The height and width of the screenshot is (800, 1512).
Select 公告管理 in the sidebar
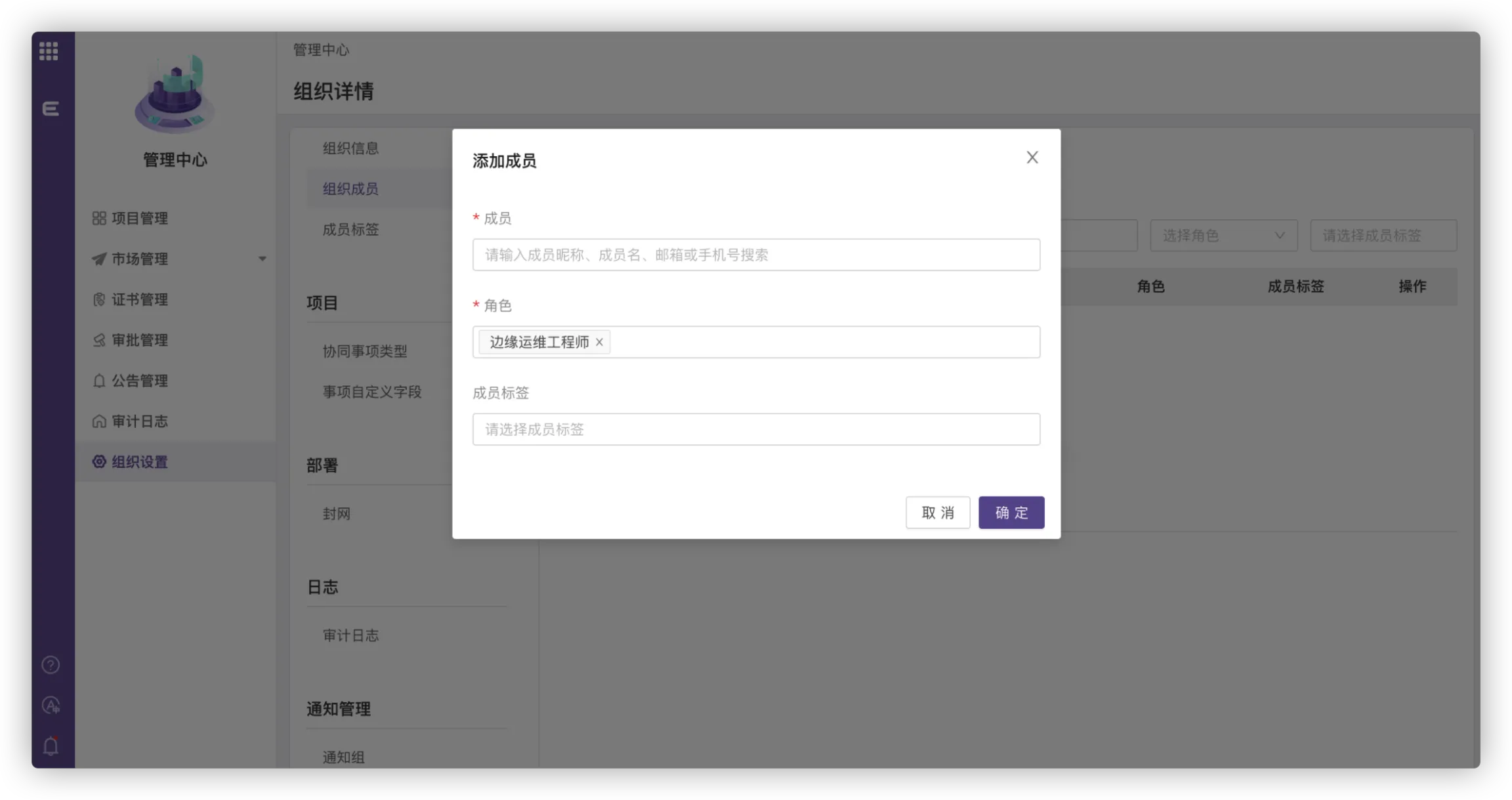(139, 381)
